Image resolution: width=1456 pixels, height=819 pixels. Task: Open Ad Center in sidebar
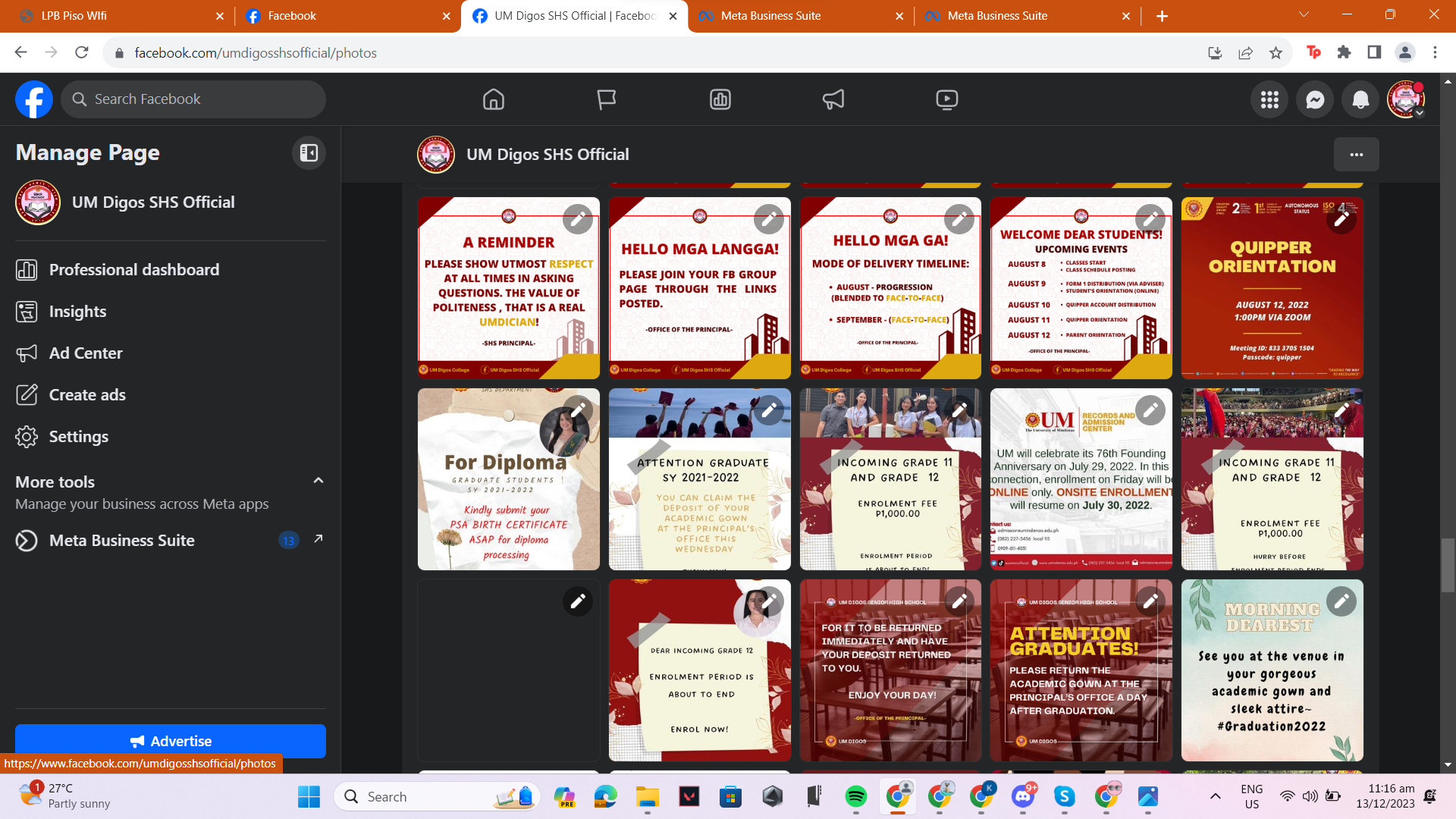click(x=171, y=353)
